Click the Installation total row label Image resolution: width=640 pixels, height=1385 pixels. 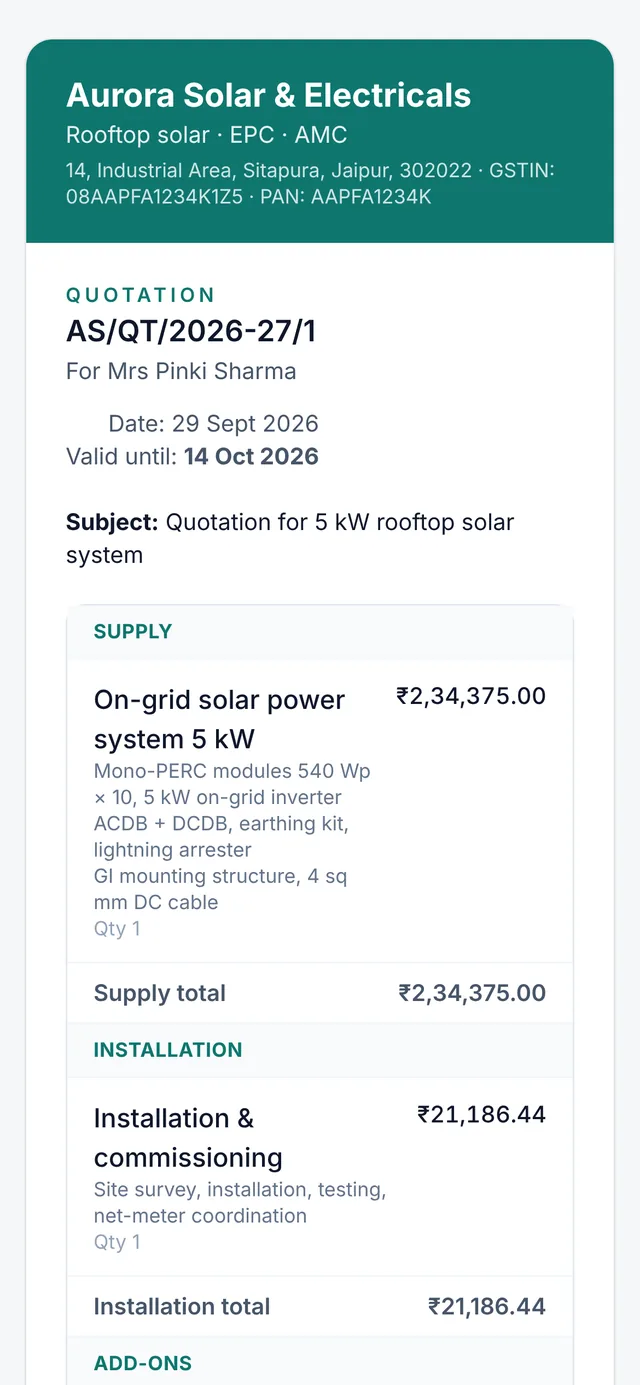[x=182, y=1306]
